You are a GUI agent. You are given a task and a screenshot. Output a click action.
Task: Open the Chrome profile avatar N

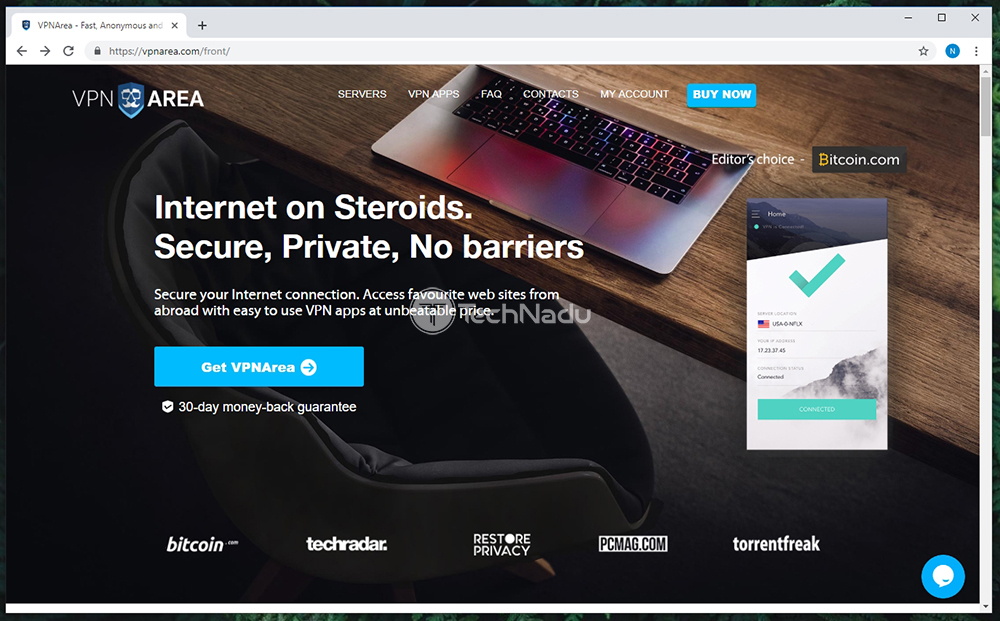pyautogui.click(x=952, y=51)
